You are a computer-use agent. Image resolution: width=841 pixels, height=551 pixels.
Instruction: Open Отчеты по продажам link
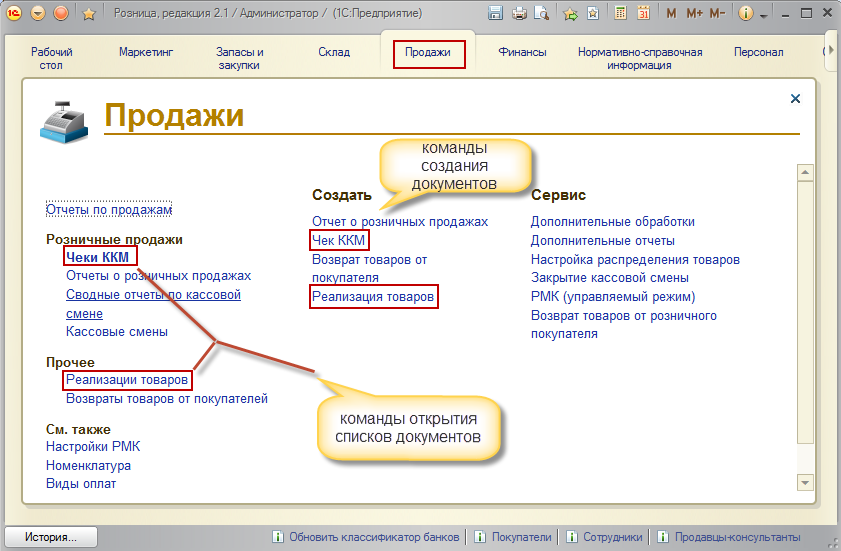pyautogui.click(x=109, y=209)
